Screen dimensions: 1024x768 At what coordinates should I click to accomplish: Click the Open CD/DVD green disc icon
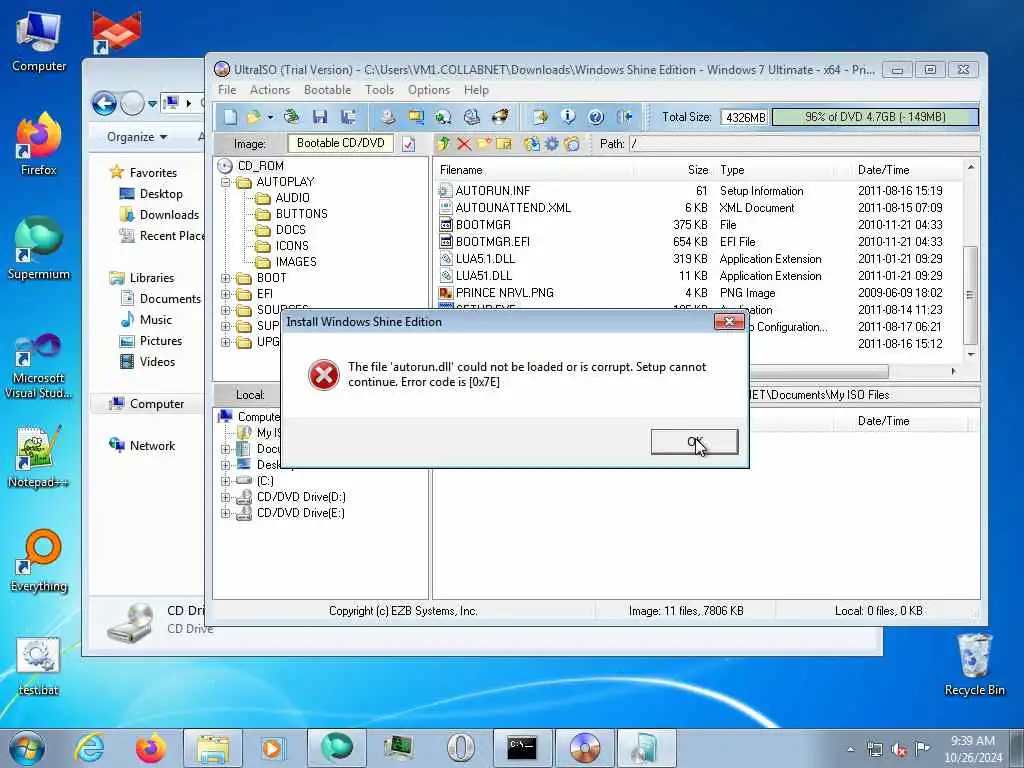(291, 117)
